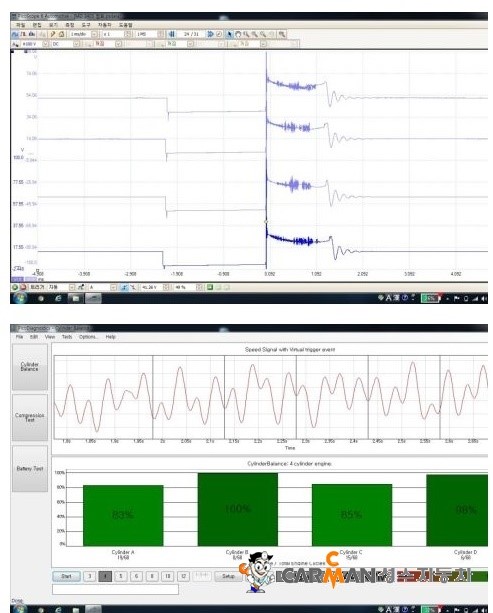493x613 pixels.
Task: Click the green run capture button
Action: click(15, 287)
